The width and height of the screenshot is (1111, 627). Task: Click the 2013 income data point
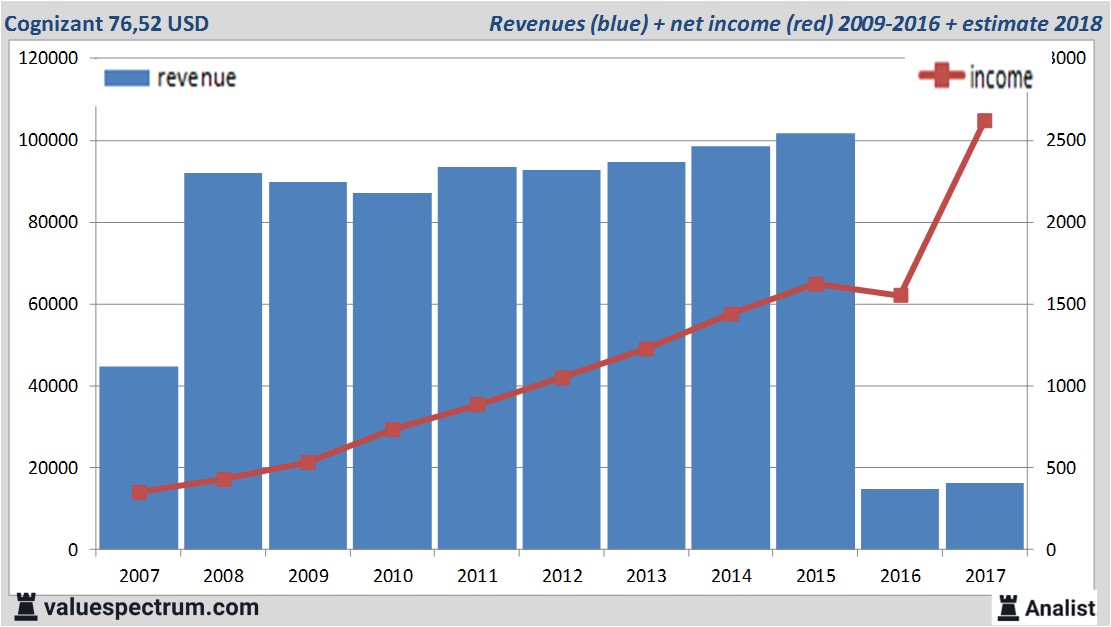[646, 349]
